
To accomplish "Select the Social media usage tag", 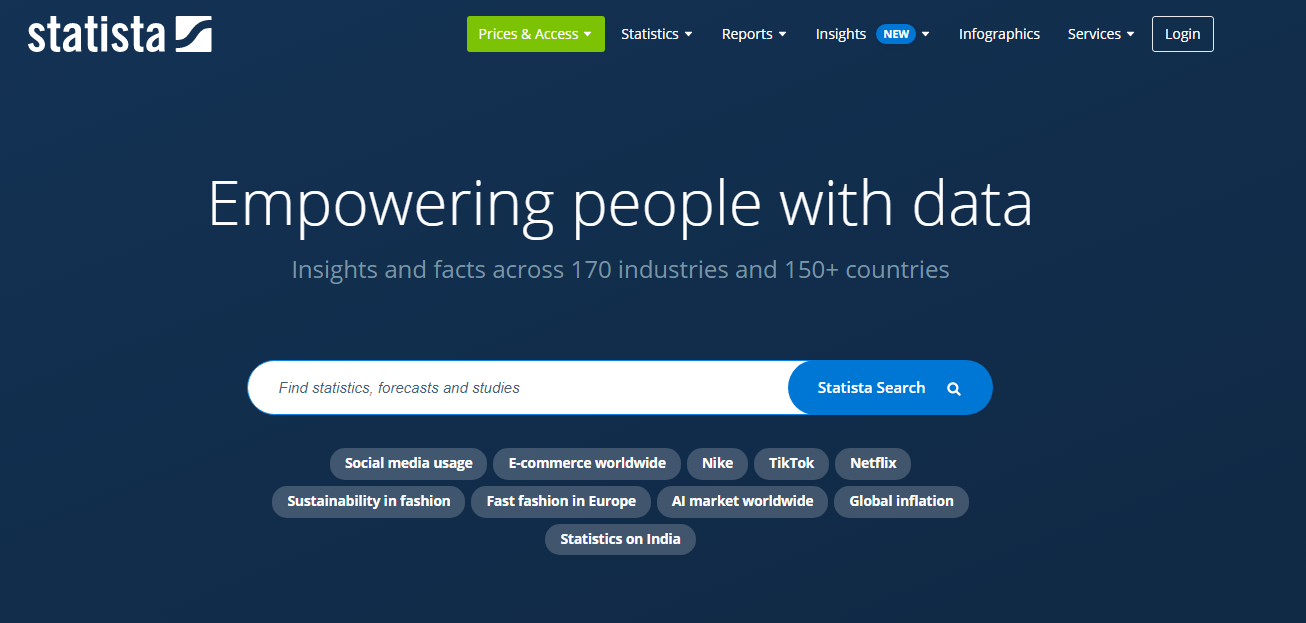I will click(x=408, y=463).
